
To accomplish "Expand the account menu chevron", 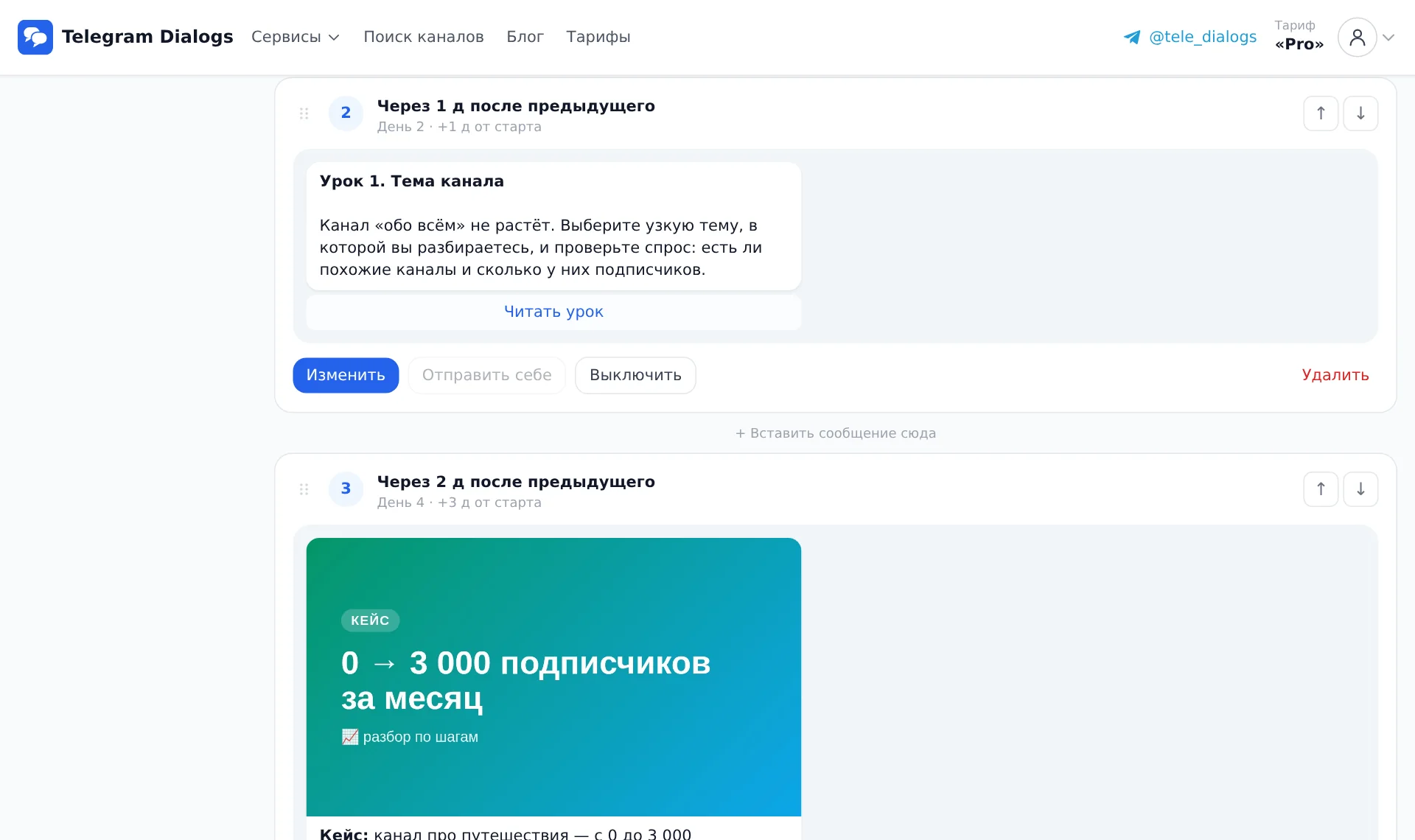I will pos(1388,37).
